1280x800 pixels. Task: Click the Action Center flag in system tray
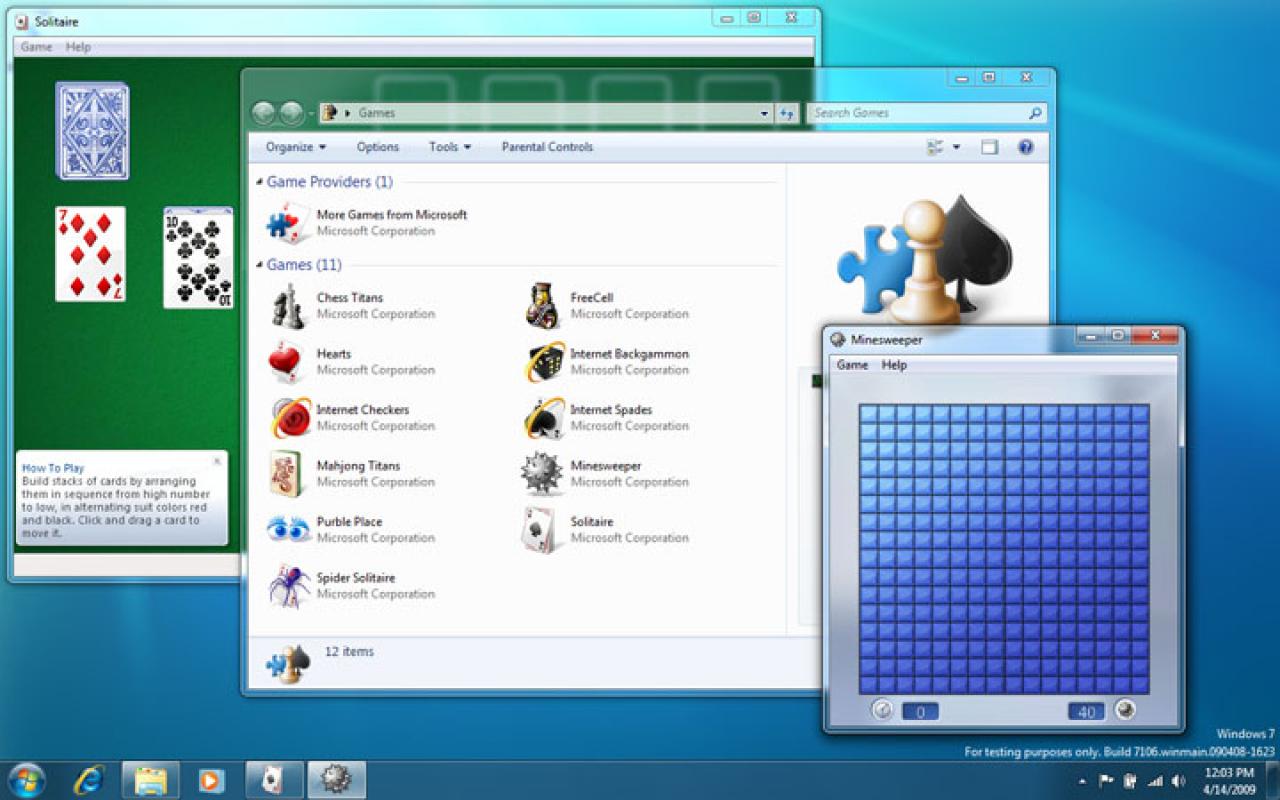(x=1107, y=781)
